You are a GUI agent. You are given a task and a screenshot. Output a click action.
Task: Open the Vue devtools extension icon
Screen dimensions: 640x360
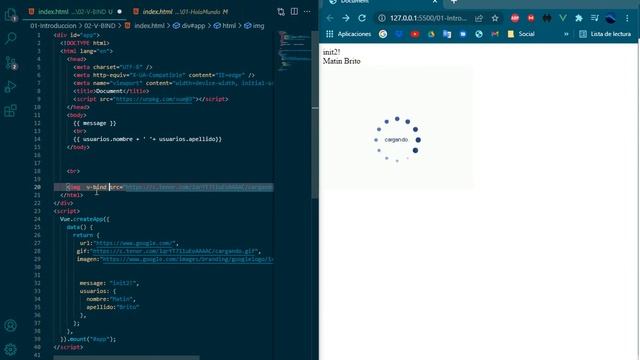(563, 18)
